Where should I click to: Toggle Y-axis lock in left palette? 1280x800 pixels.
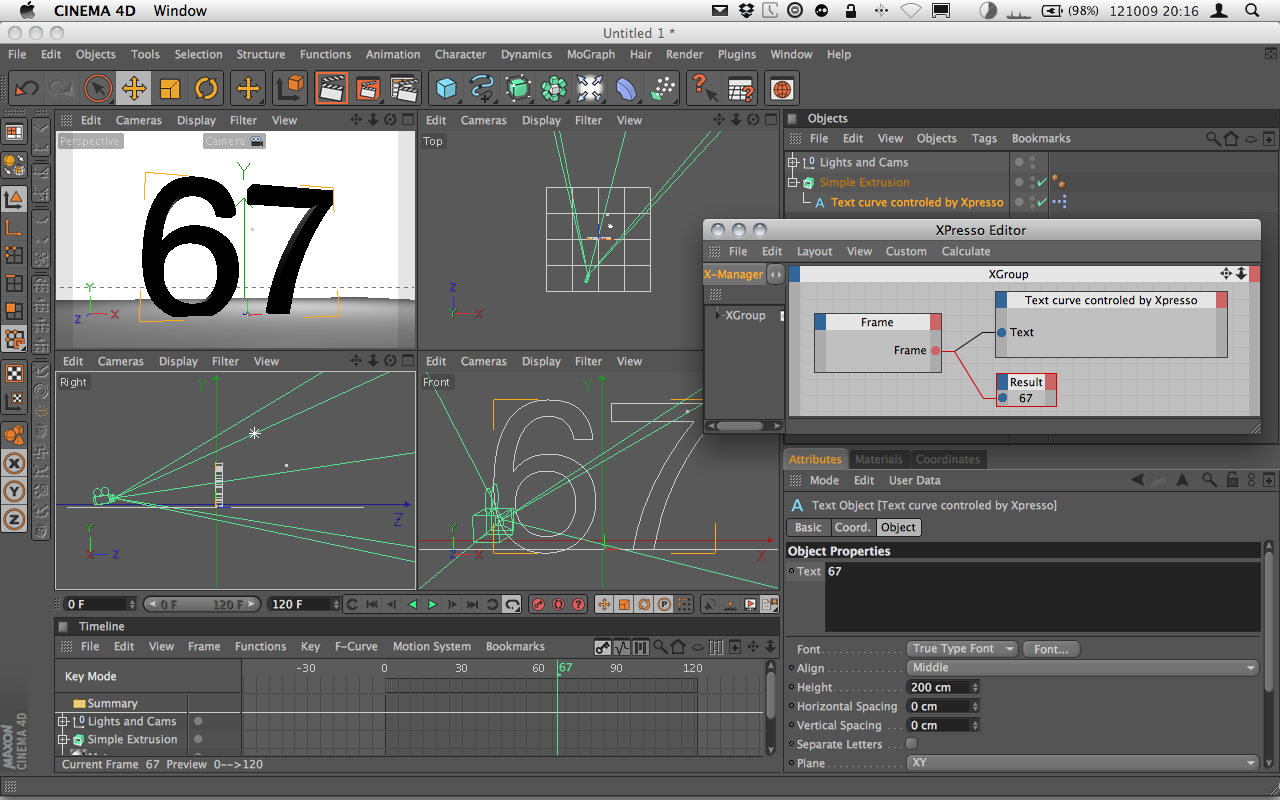[x=15, y=491]
